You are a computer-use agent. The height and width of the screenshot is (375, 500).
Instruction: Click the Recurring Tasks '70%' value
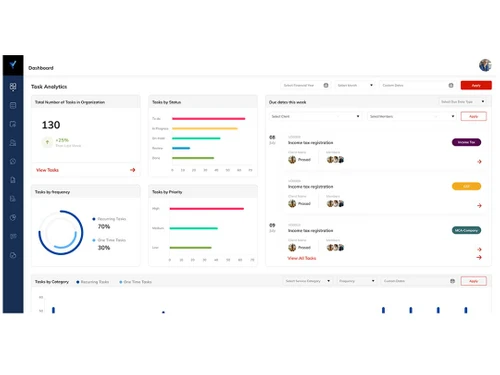pos(104,227)
